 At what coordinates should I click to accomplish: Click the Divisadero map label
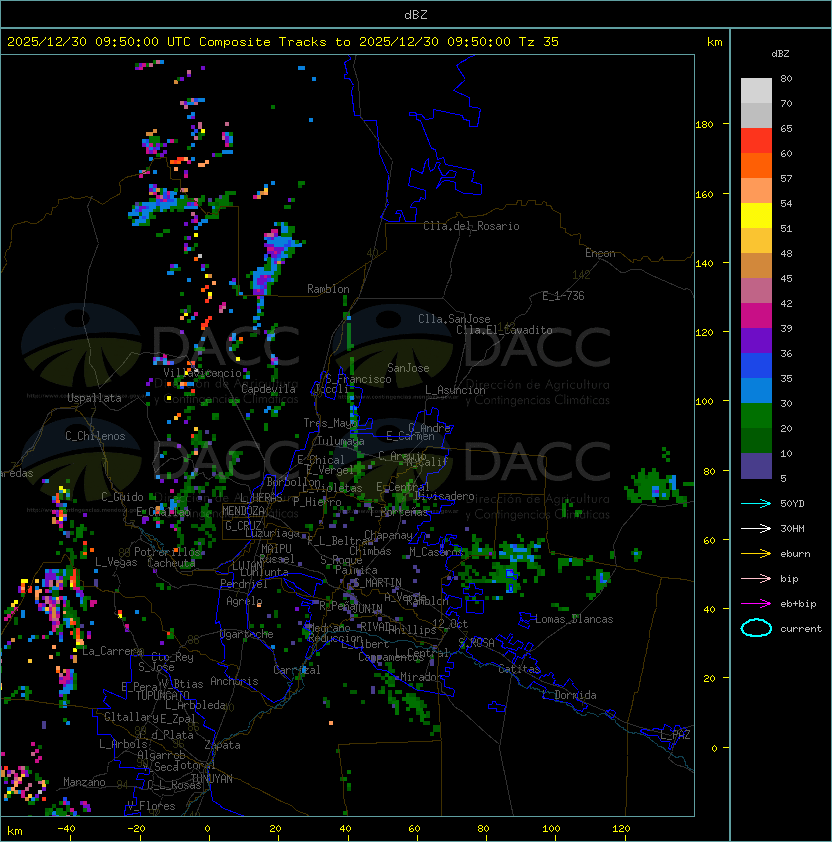click(x=444, y=496)
